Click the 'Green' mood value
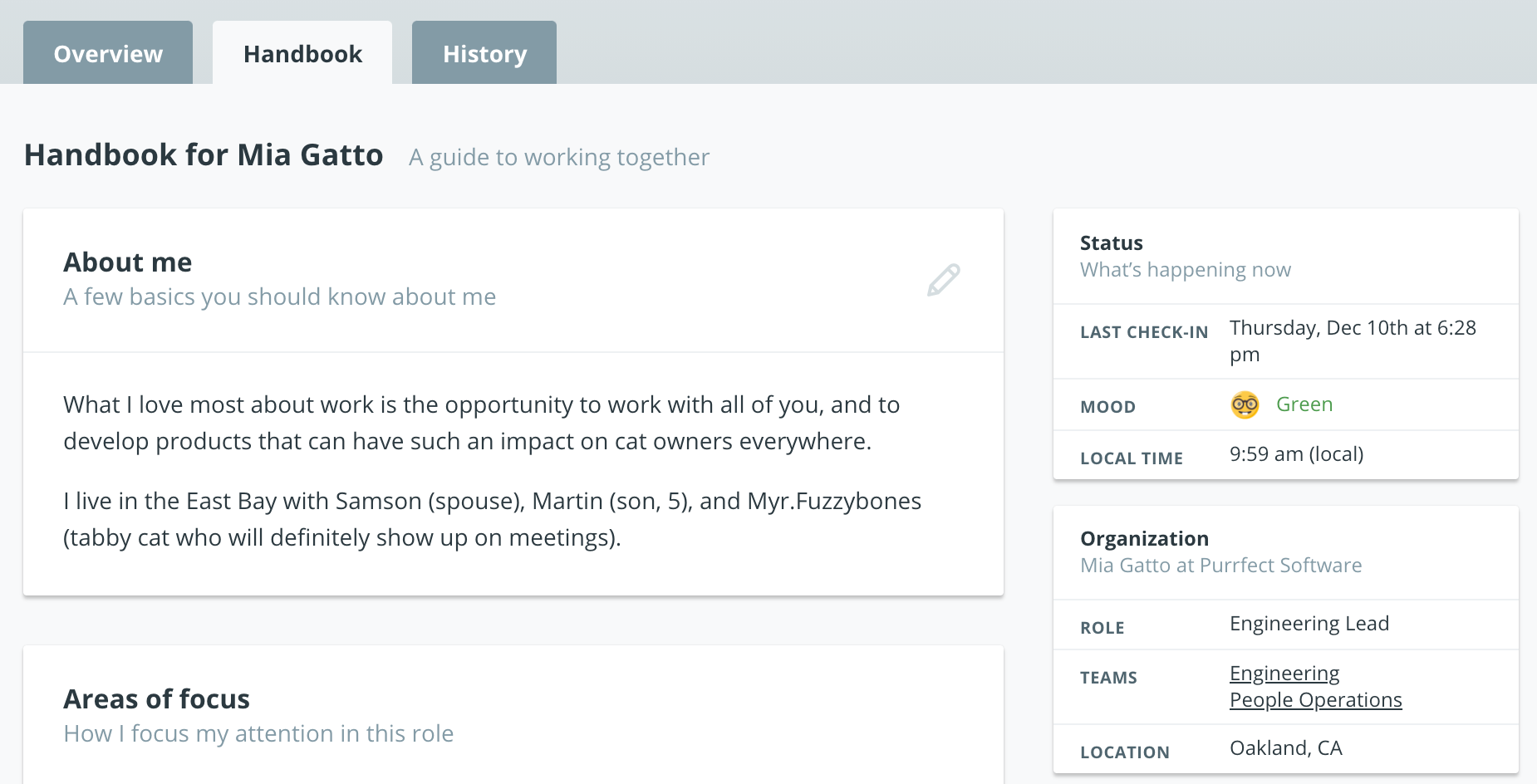Screen dimensions: 1537x784 (1304, 404)
